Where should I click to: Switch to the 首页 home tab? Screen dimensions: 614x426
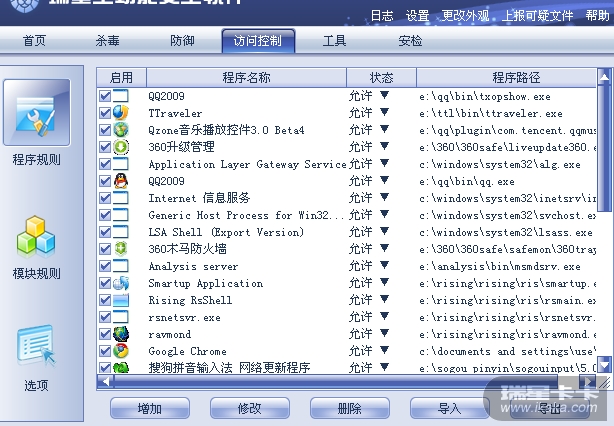[x=34, y=40]
